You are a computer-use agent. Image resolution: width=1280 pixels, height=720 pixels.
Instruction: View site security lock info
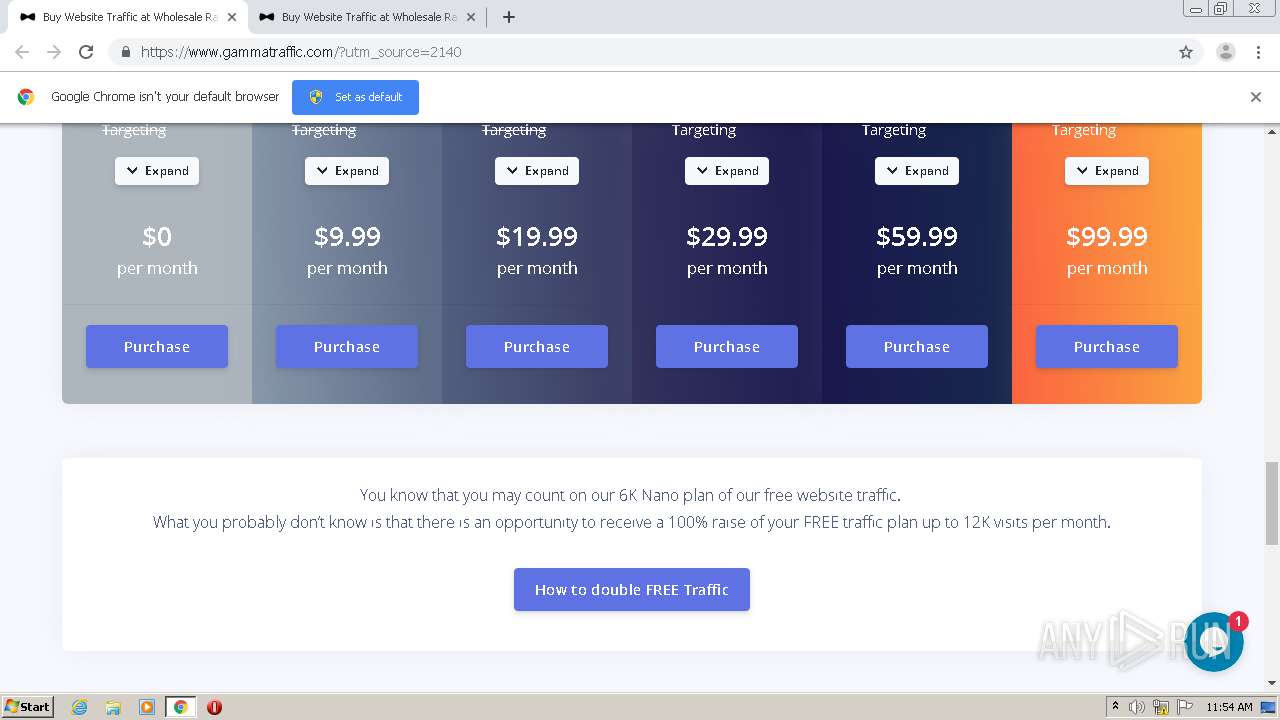[126, 52]
